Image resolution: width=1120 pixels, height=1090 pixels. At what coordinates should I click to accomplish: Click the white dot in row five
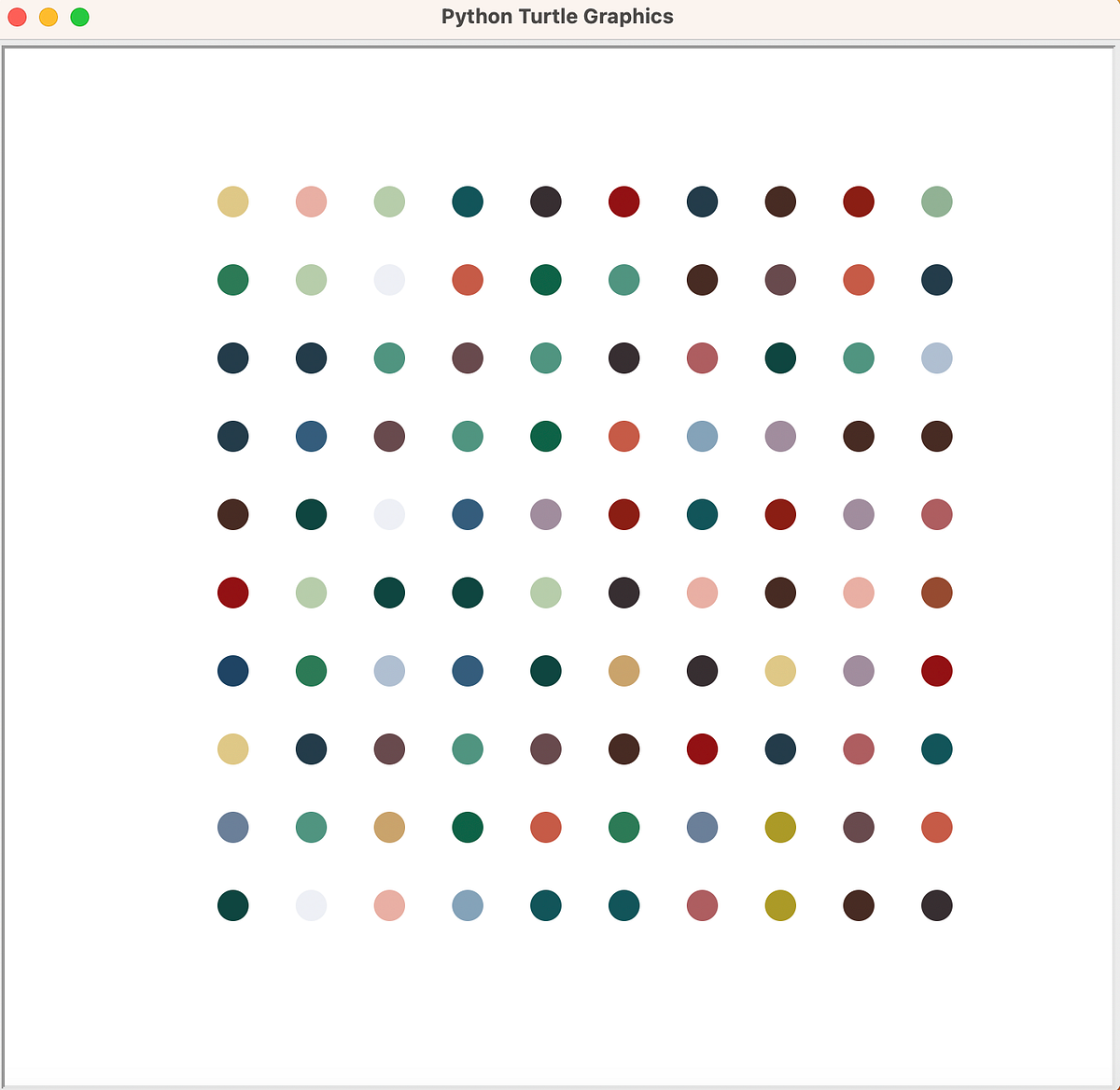coord(389,514)
